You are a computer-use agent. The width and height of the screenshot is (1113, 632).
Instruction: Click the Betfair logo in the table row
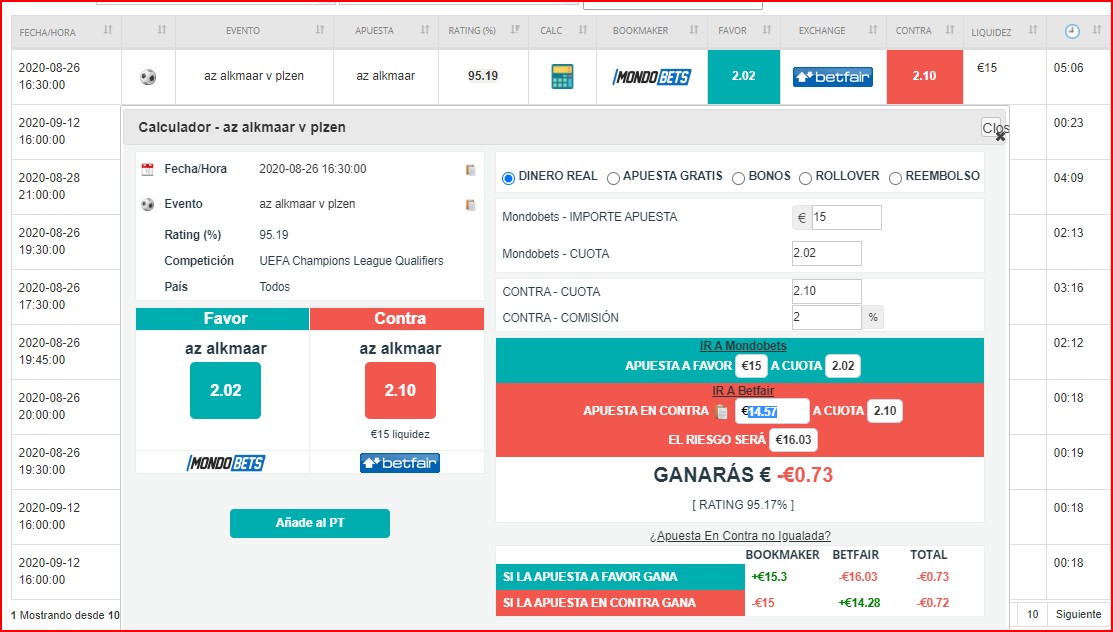[833, 77]
